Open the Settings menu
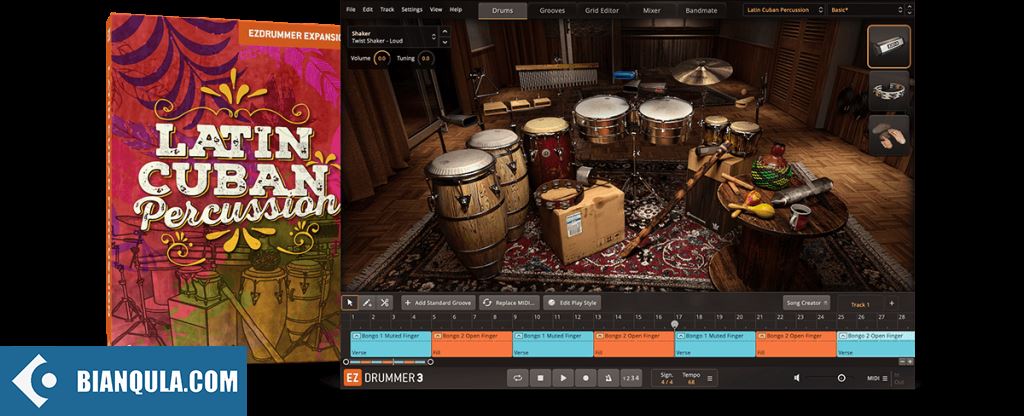The height and width of the screenshot is (416, 1024). point(411,10)
